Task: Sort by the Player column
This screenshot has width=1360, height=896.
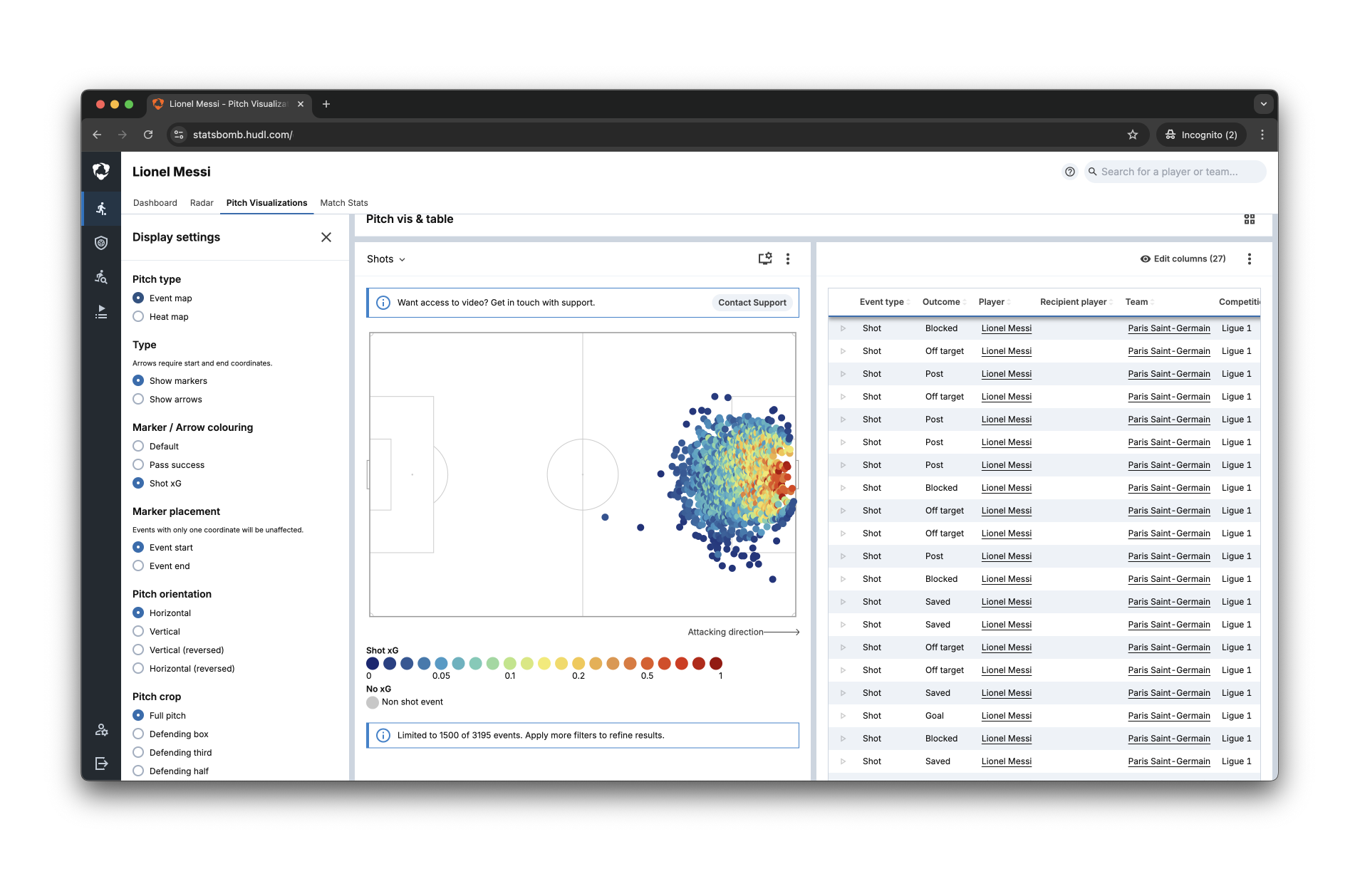Action: pyautogui.click(x=994, y=302)
